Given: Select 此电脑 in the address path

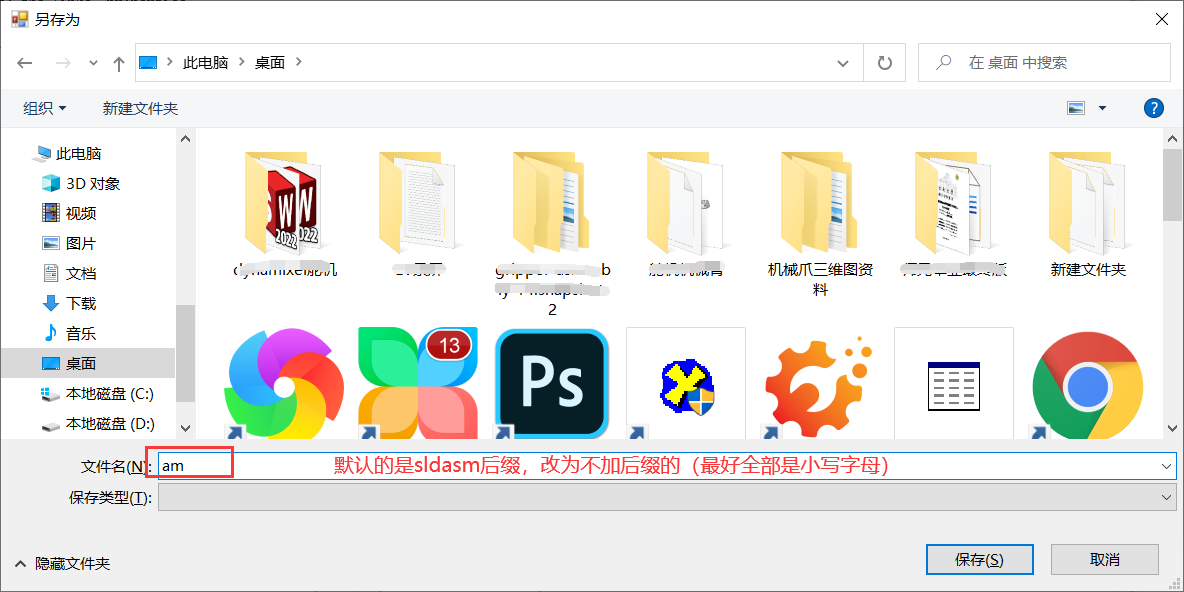Looking at the screenshot, I should [x=205, y=63].
